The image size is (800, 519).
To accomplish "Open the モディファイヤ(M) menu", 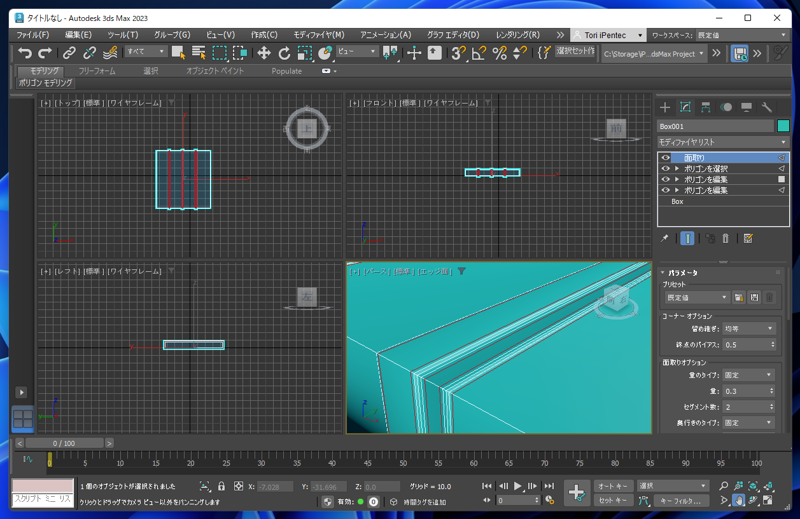I will 319,35.
